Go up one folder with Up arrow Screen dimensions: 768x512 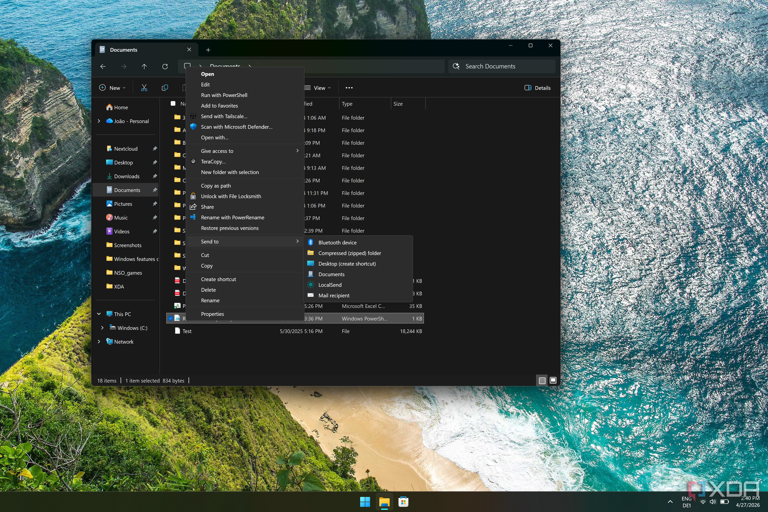(144, 66)
